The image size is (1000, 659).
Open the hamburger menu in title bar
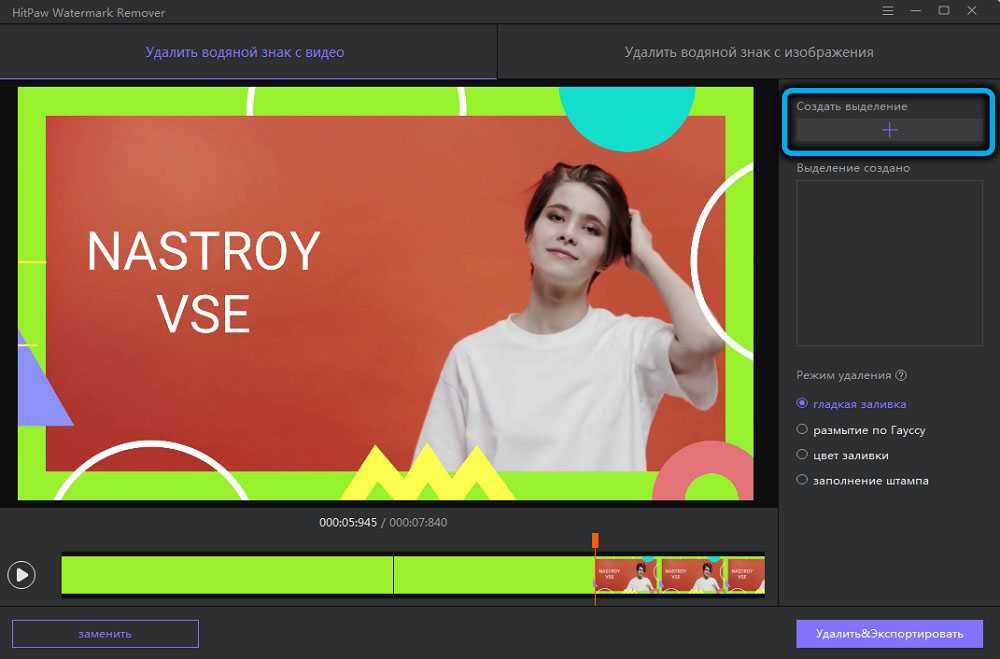[x=888, y=11]
